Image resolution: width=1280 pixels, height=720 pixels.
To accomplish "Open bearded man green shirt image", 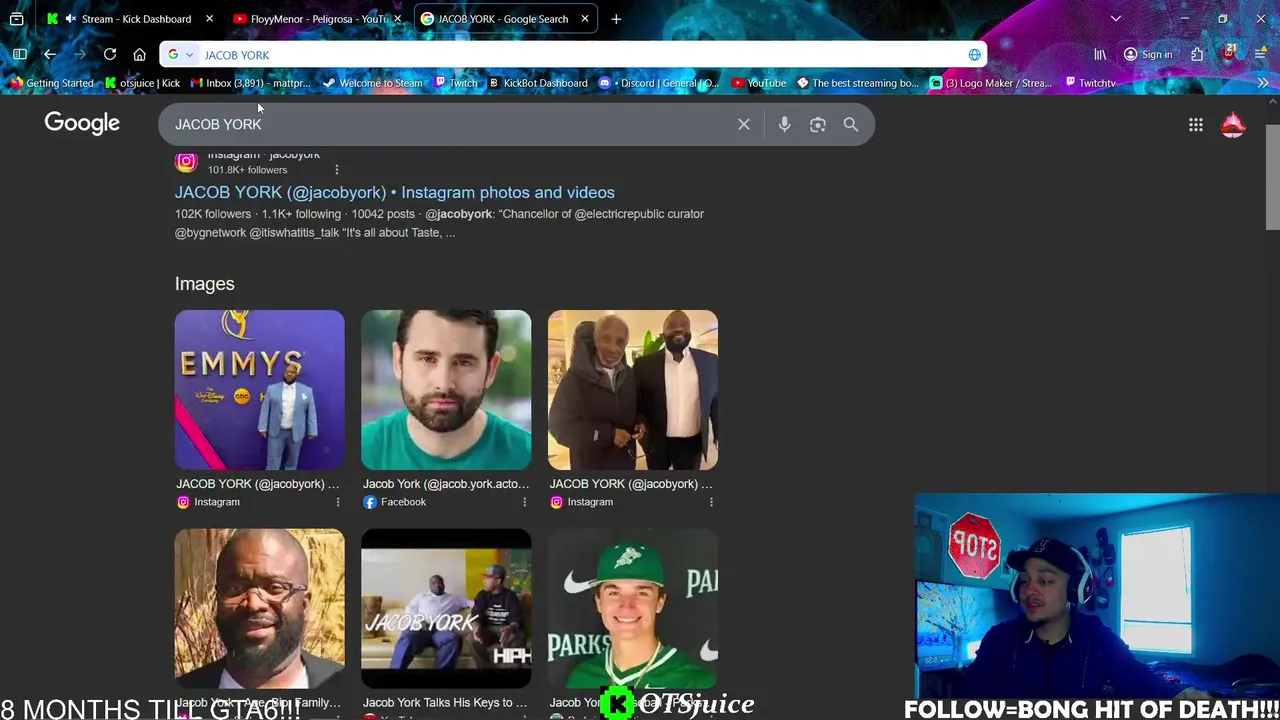I will tap(446, 389).
